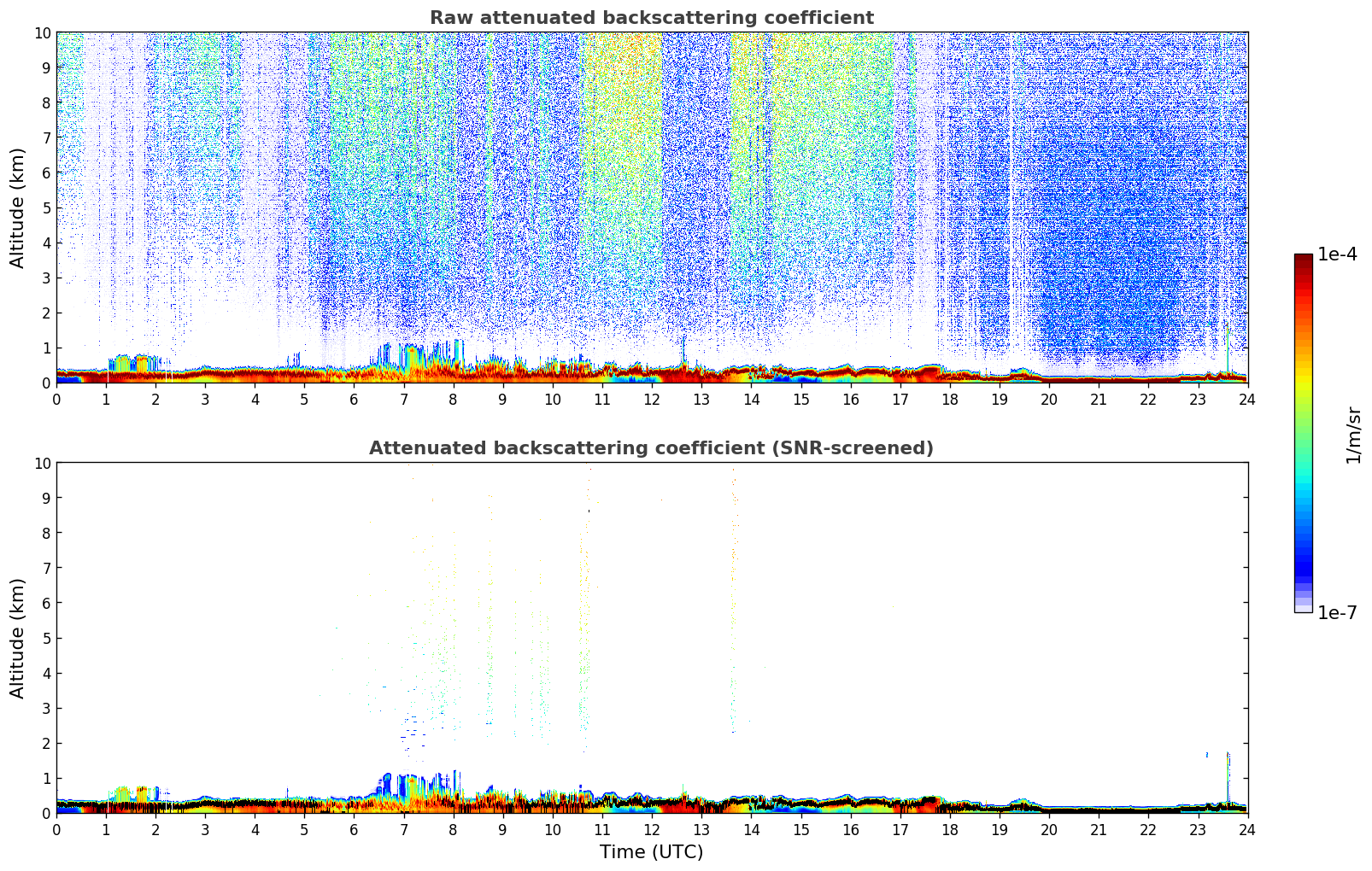
Task: Click time tick '12' under raw plot
Action: tap(652, 400)
